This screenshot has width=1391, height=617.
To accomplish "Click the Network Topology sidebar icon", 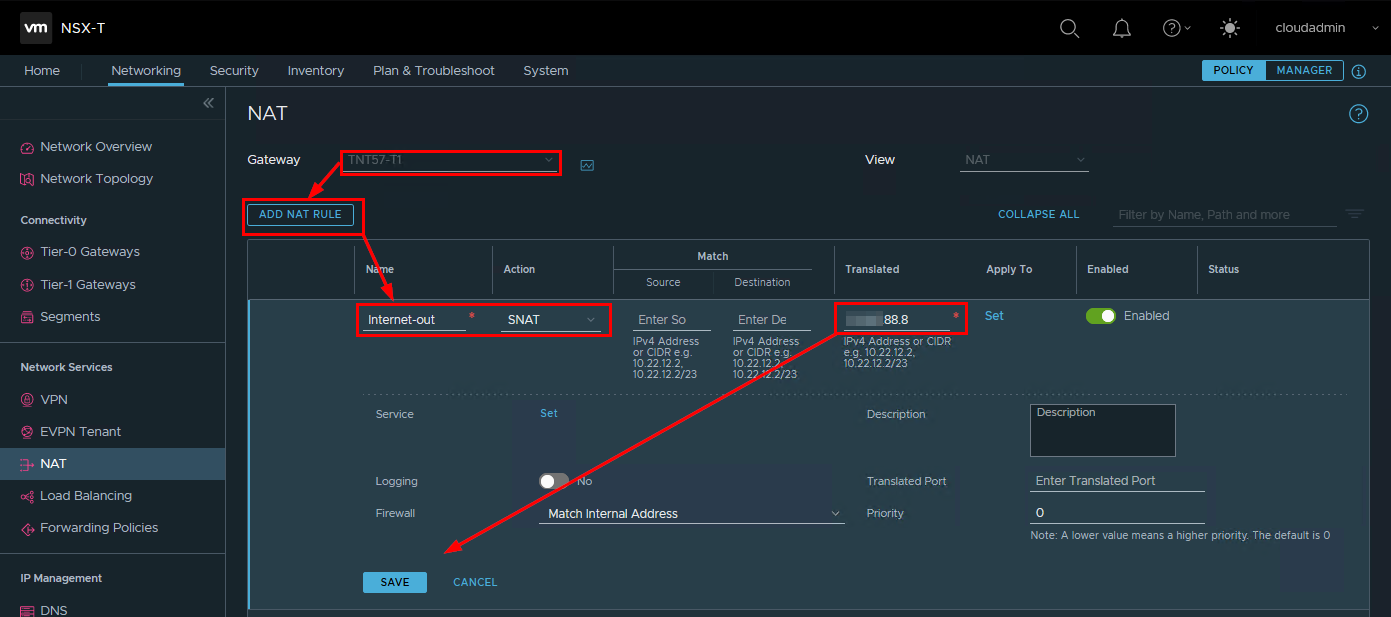I will click(x=27, y=179).
